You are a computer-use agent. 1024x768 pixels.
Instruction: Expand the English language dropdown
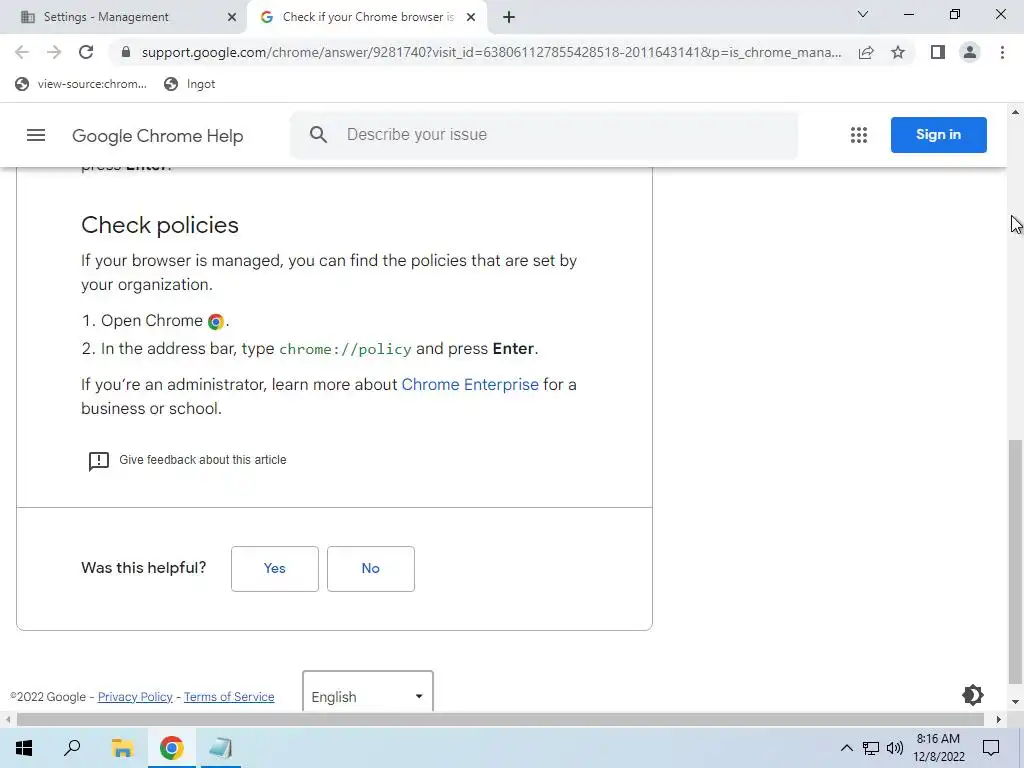point(368,692)
